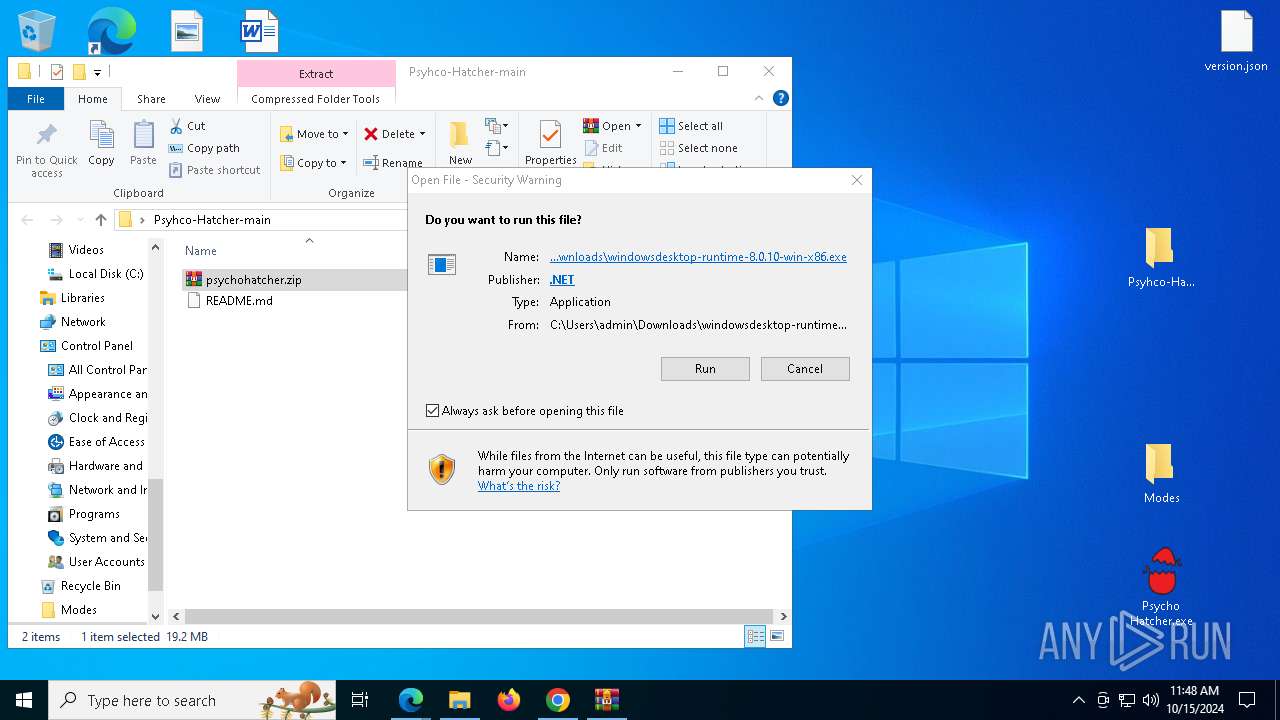Switch to large icons view in status bar
Viewport: 1280px width, 720px height.
(776, 636)
